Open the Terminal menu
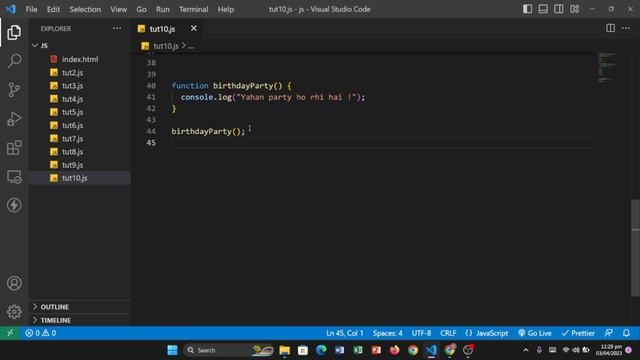640x360 pixels. [x=193, y=9]
